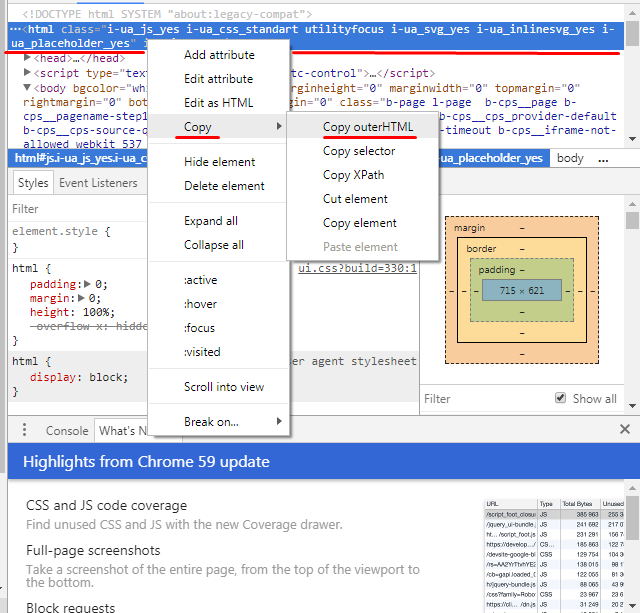The height and width of the screenshot is (613, 640).
Task: Click the Copy submenu arrow
Action: (278, 127)
